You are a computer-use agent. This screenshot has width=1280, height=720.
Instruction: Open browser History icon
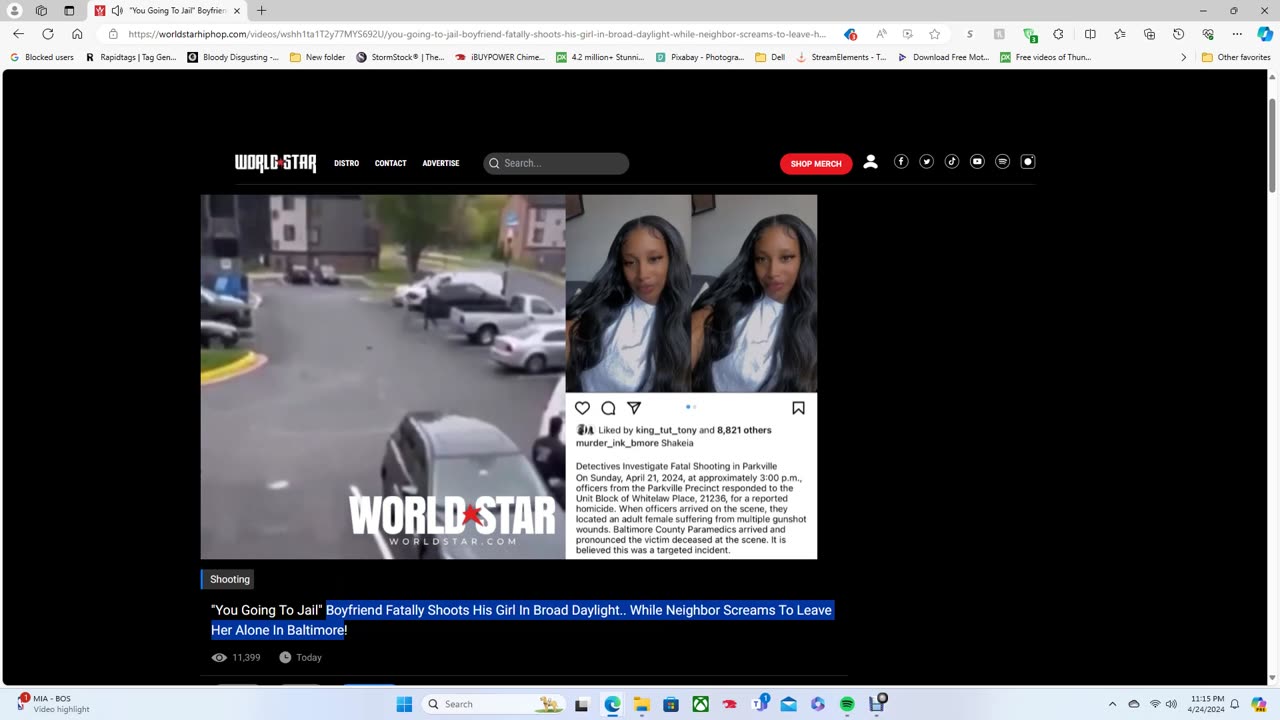(1178, 34)
